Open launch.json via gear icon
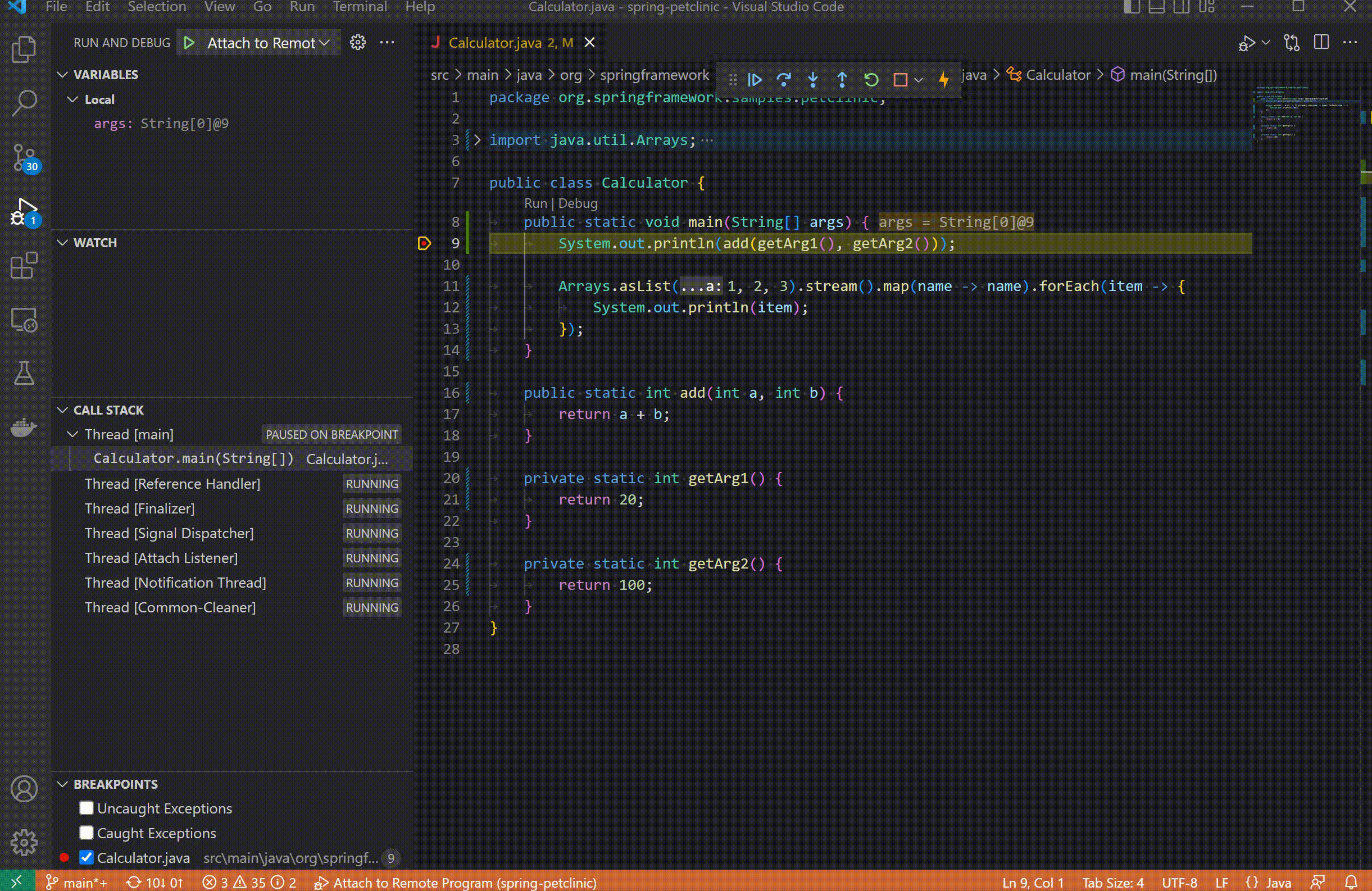This screenshot has height=891, width=1372. point(357,43)
